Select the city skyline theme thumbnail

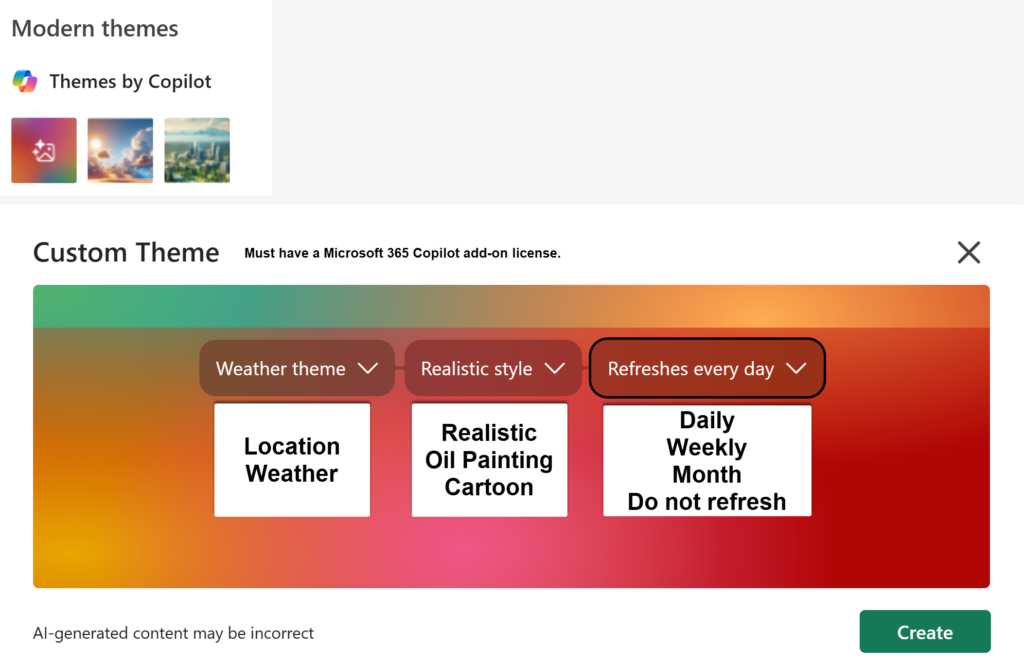(x=196, y=150)
